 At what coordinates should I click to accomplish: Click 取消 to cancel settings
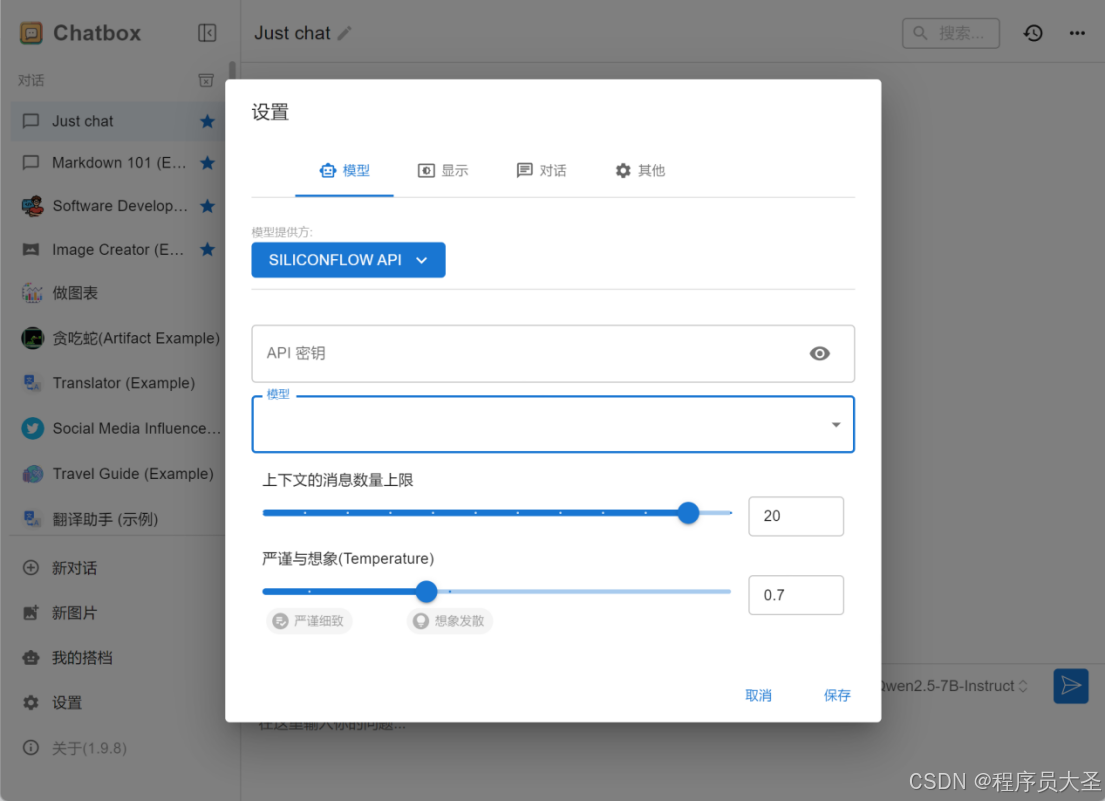click(758, 695)
